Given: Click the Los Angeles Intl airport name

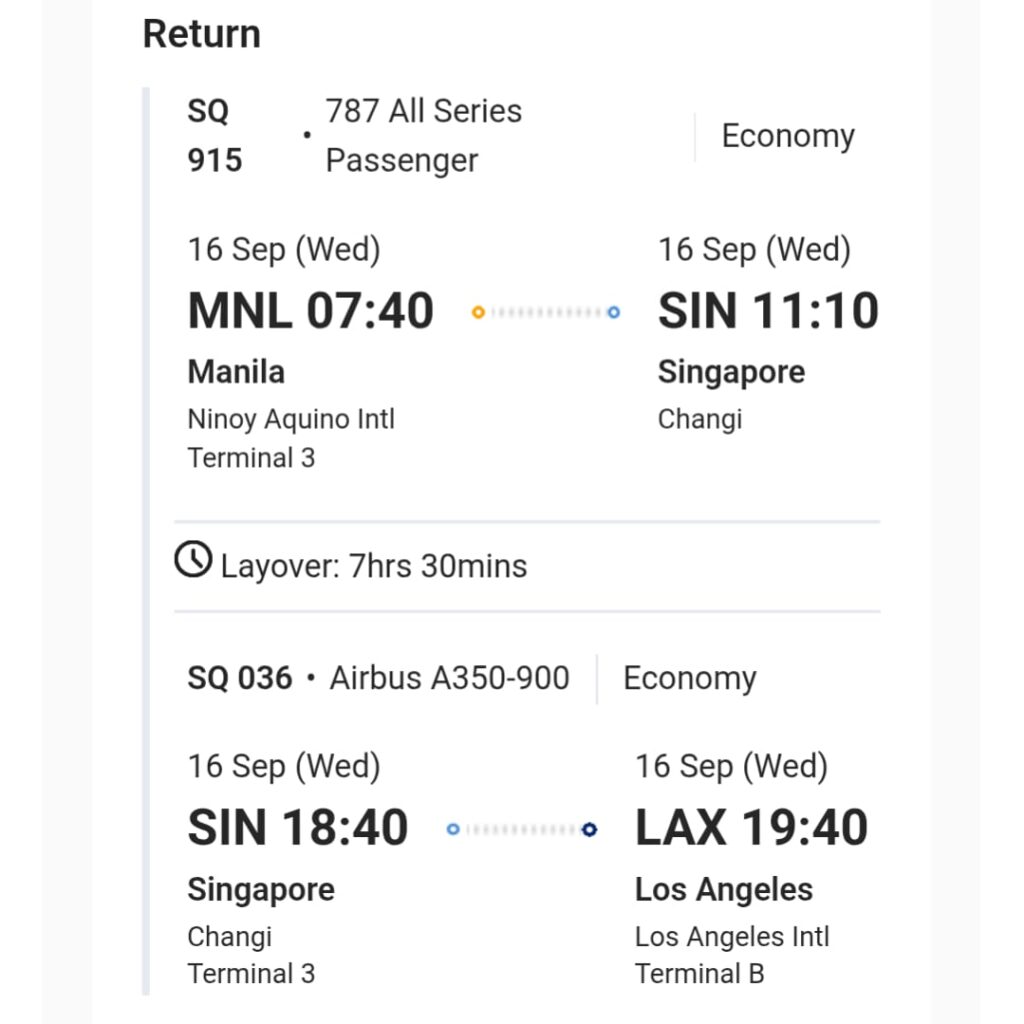Looking at the screenshot, I should pyautogui.click(x=732, y=937).
